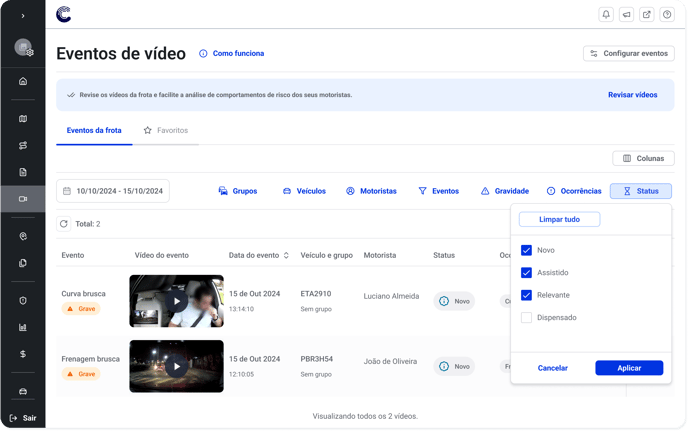Click the home icon in sidebar
Image resolution: width=688 pixels, height=431 pixels.
pos(23,81)
